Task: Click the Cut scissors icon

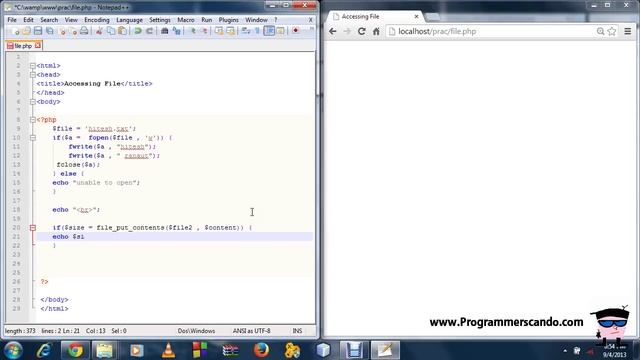Action: (x=99, y=31)
